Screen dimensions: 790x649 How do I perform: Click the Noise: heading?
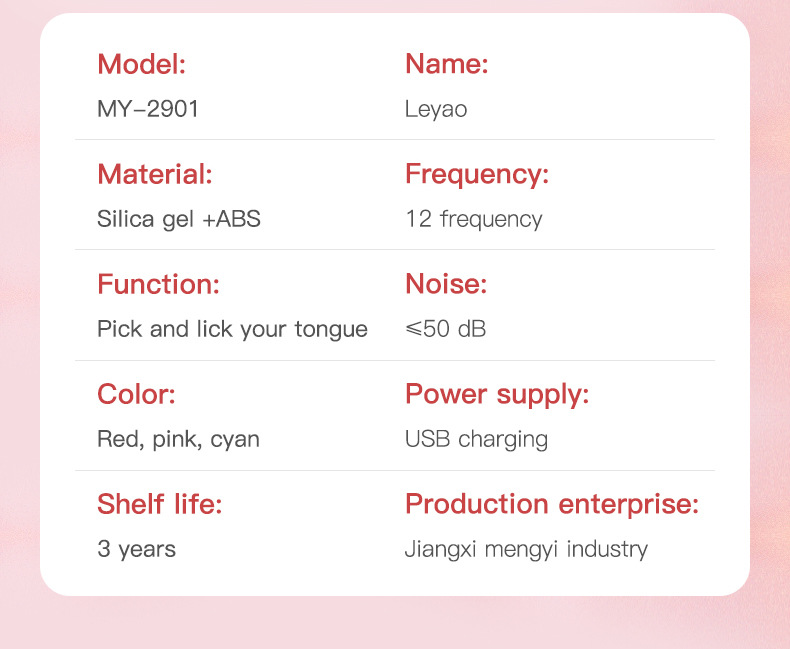(x=445, y=285)
